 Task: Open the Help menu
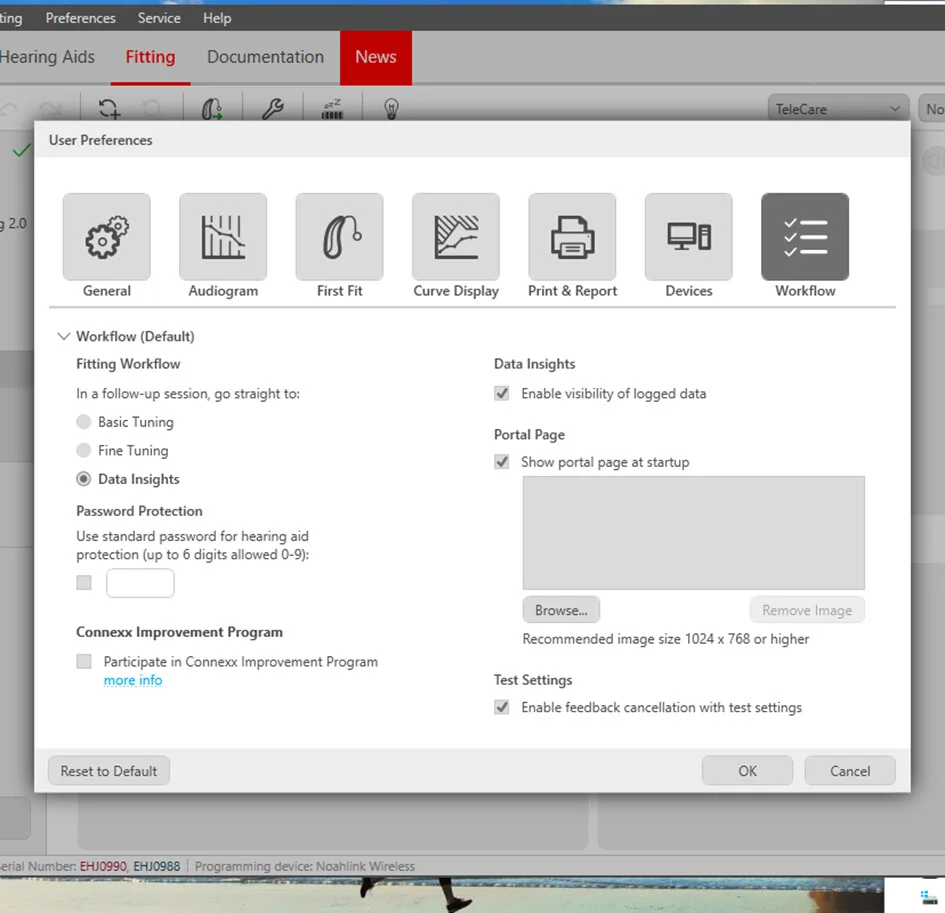point(217,18)
